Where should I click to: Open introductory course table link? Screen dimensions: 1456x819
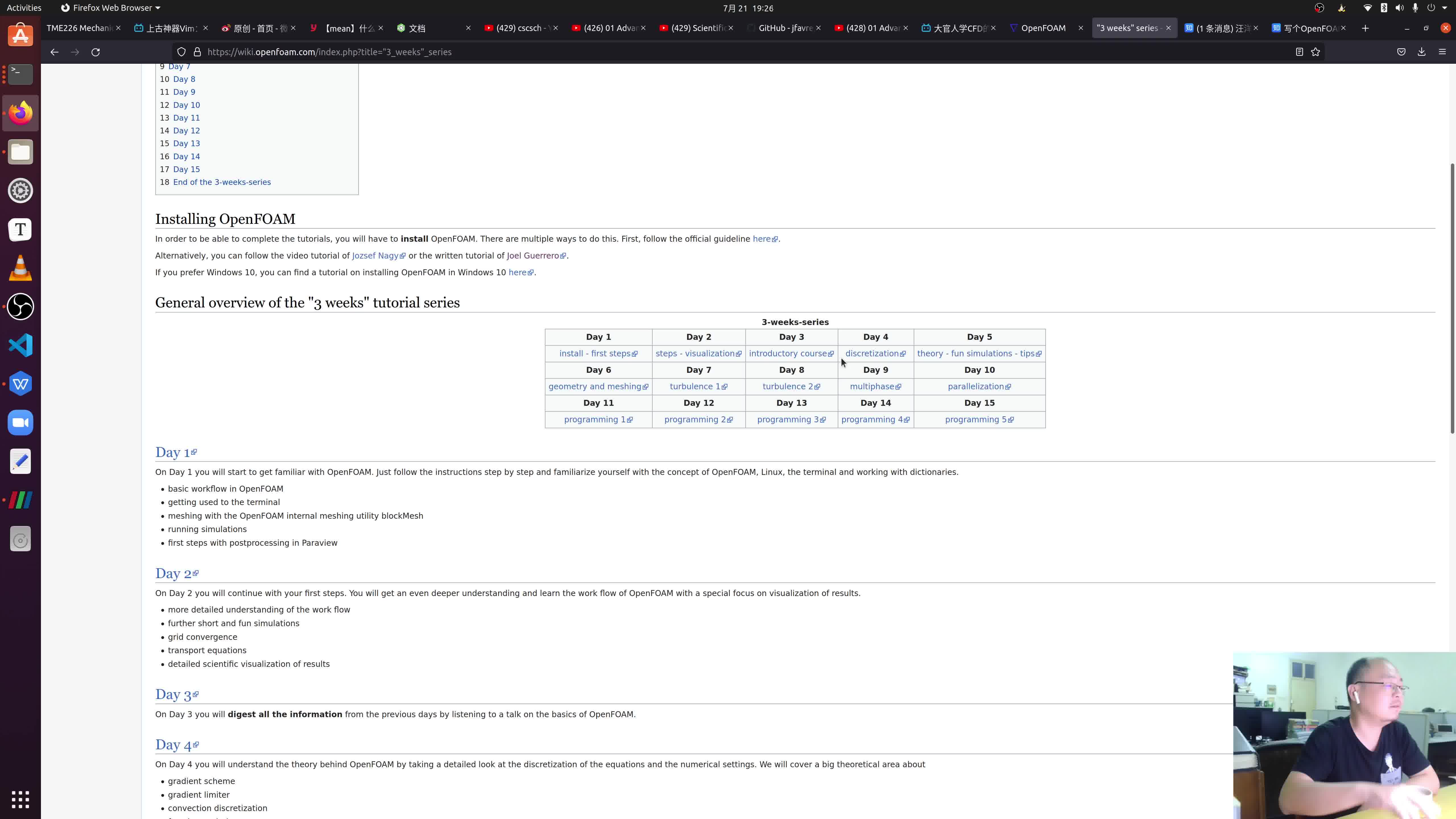coord(791,354)
